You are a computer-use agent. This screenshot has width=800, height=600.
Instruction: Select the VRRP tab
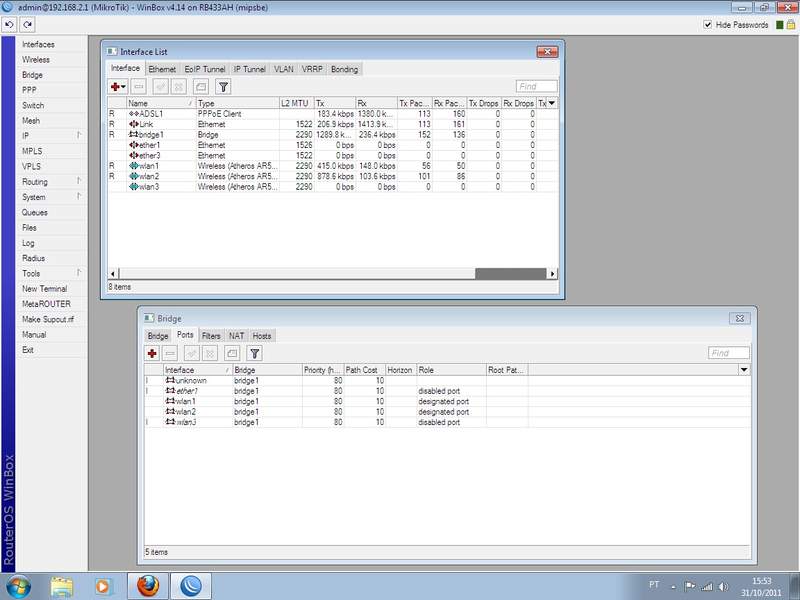pos(312,69)
